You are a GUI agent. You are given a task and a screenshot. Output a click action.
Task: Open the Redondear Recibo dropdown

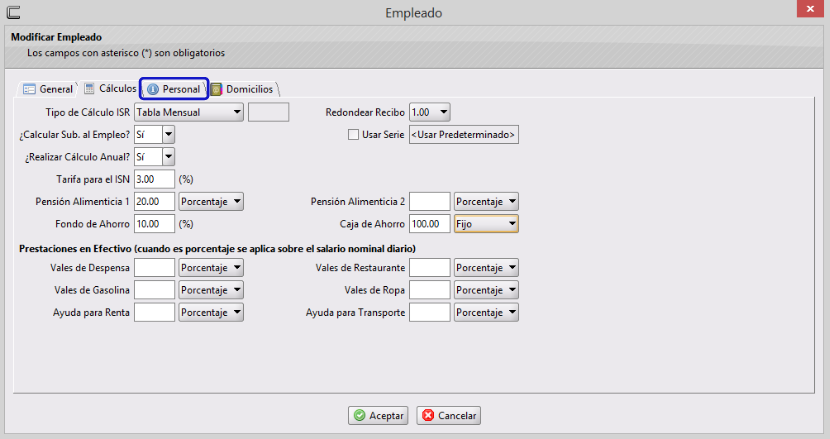click(x=429, y=112)
